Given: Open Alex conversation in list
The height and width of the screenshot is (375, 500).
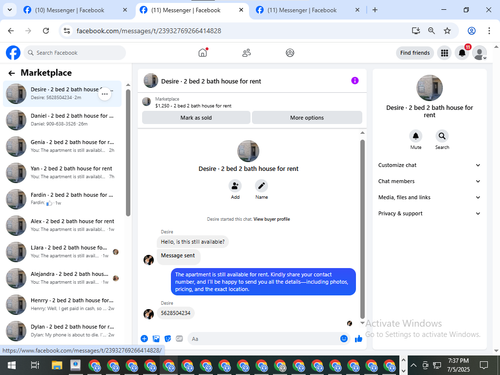Looking at the screenshot, I should (x=62, y=225).
